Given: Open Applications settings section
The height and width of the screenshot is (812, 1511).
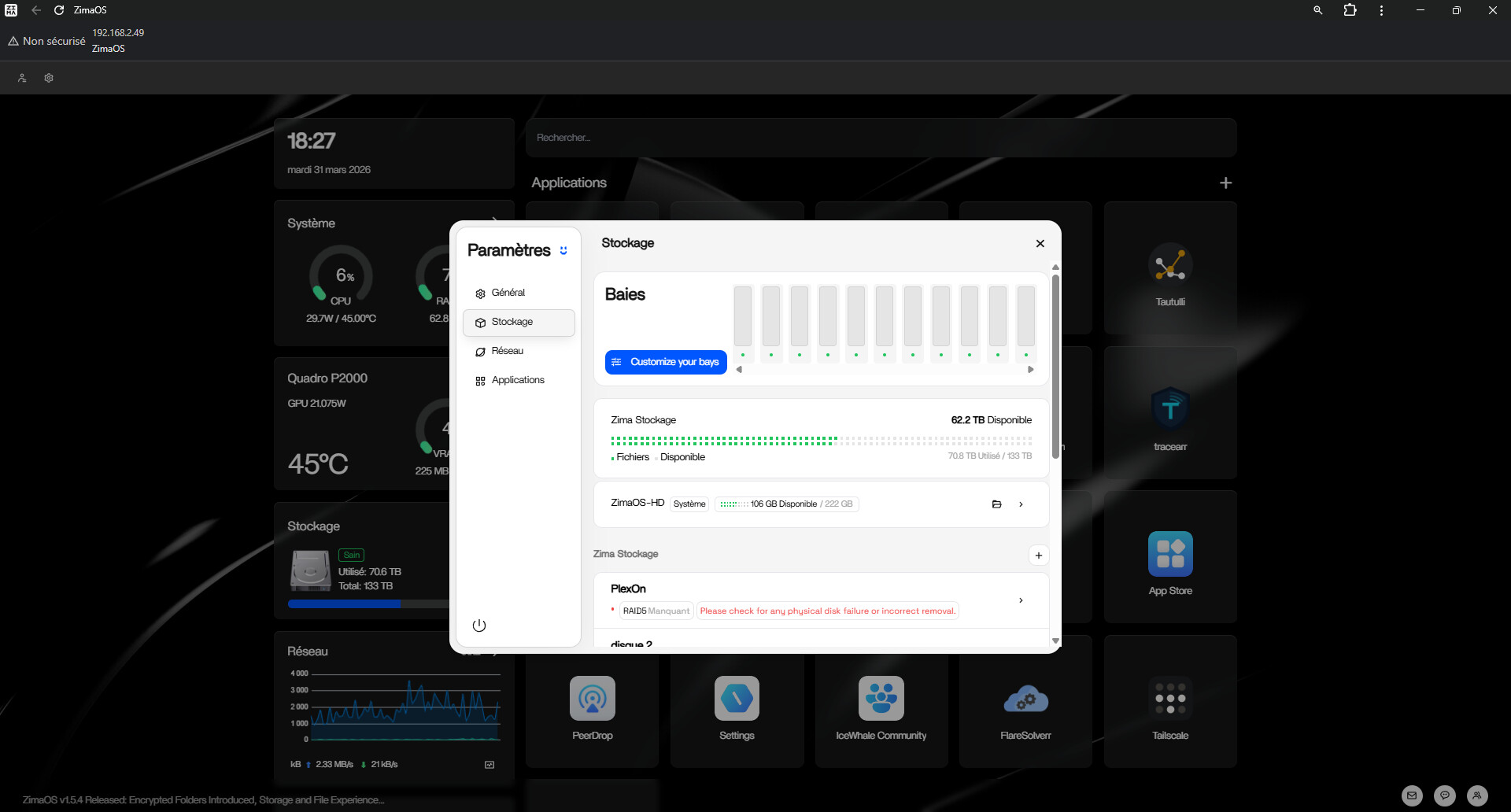Looking at the screenshot, I should tap(519, 380).
